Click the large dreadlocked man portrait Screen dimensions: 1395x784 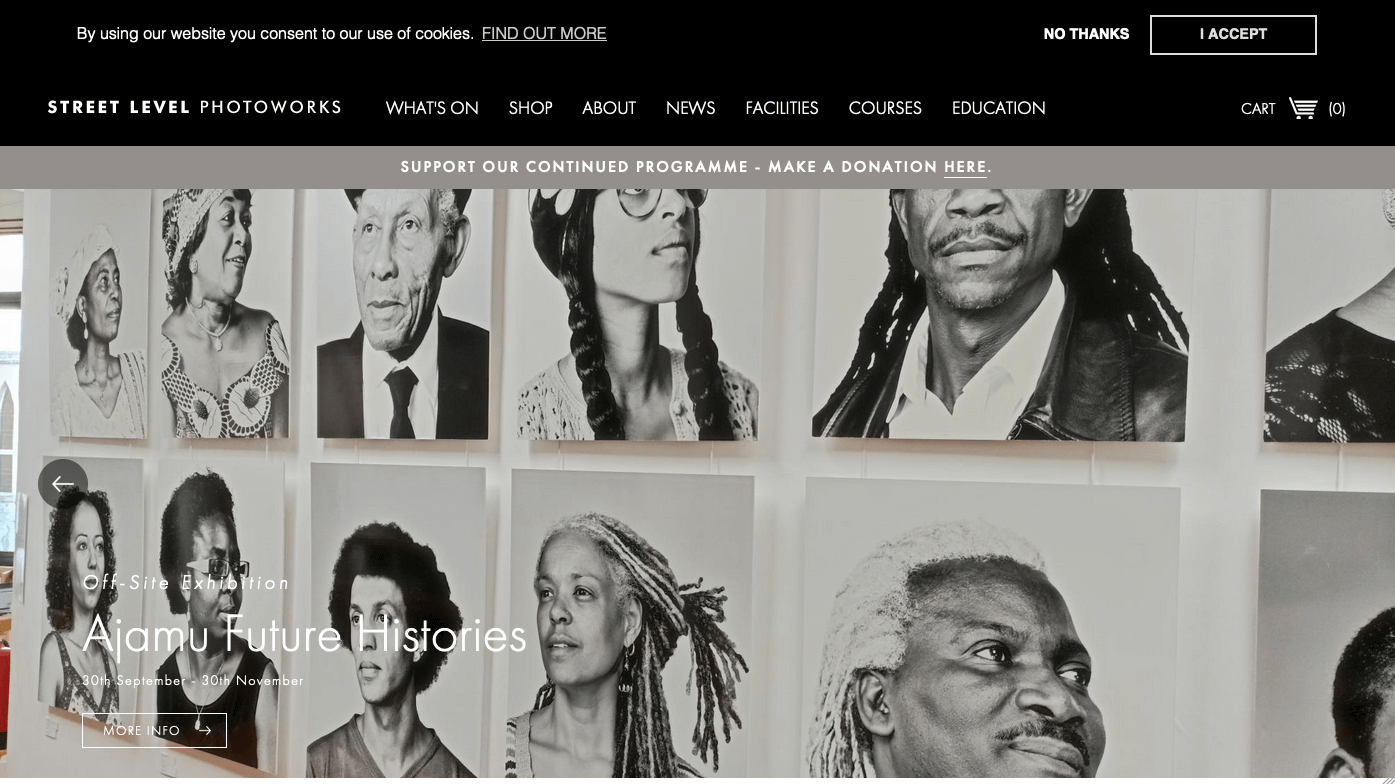1000,315
